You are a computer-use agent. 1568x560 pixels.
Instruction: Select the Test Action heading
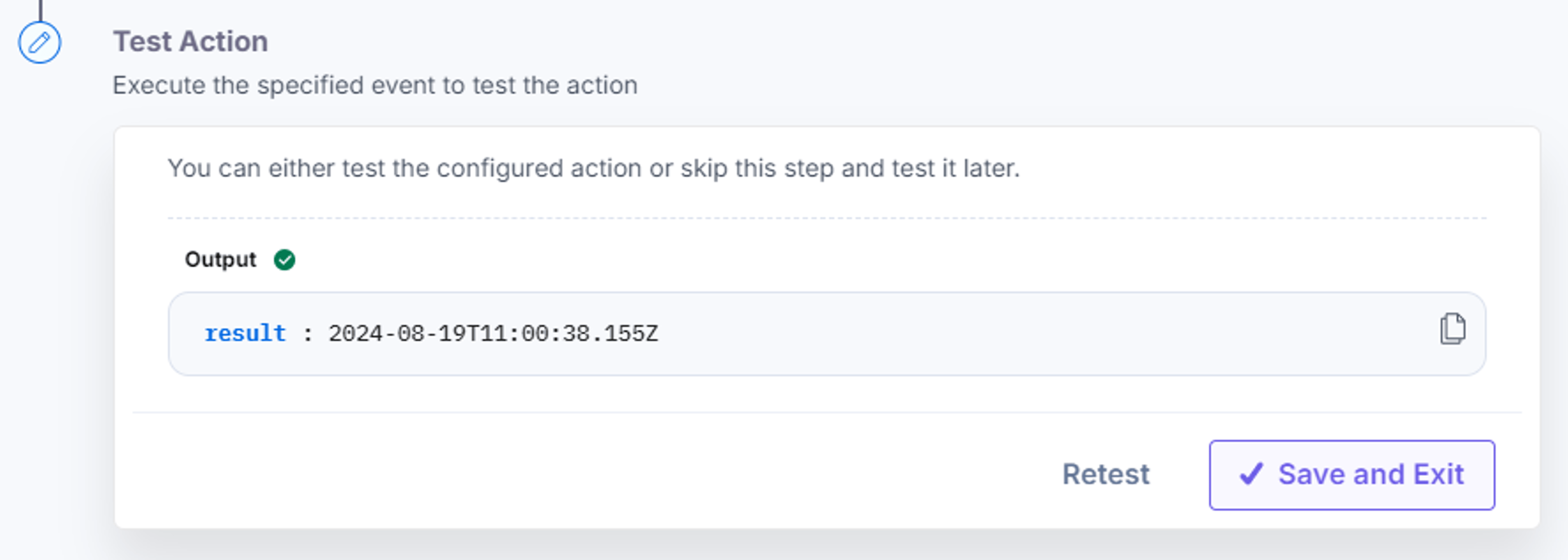pyautogui.click(x=191, y=41)
